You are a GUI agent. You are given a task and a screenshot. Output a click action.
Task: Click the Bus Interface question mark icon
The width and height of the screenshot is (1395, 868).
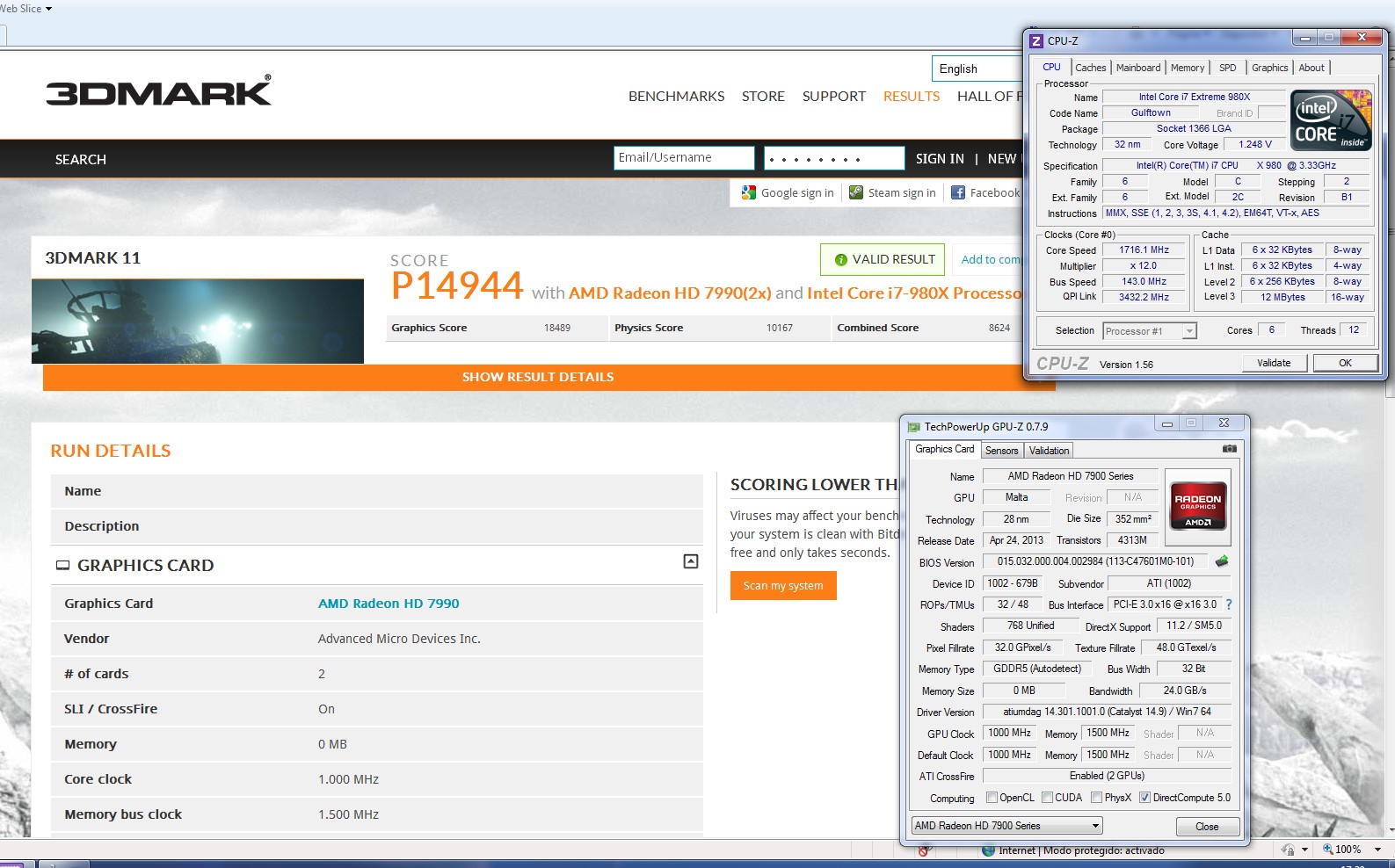[x=1229, y=604]
